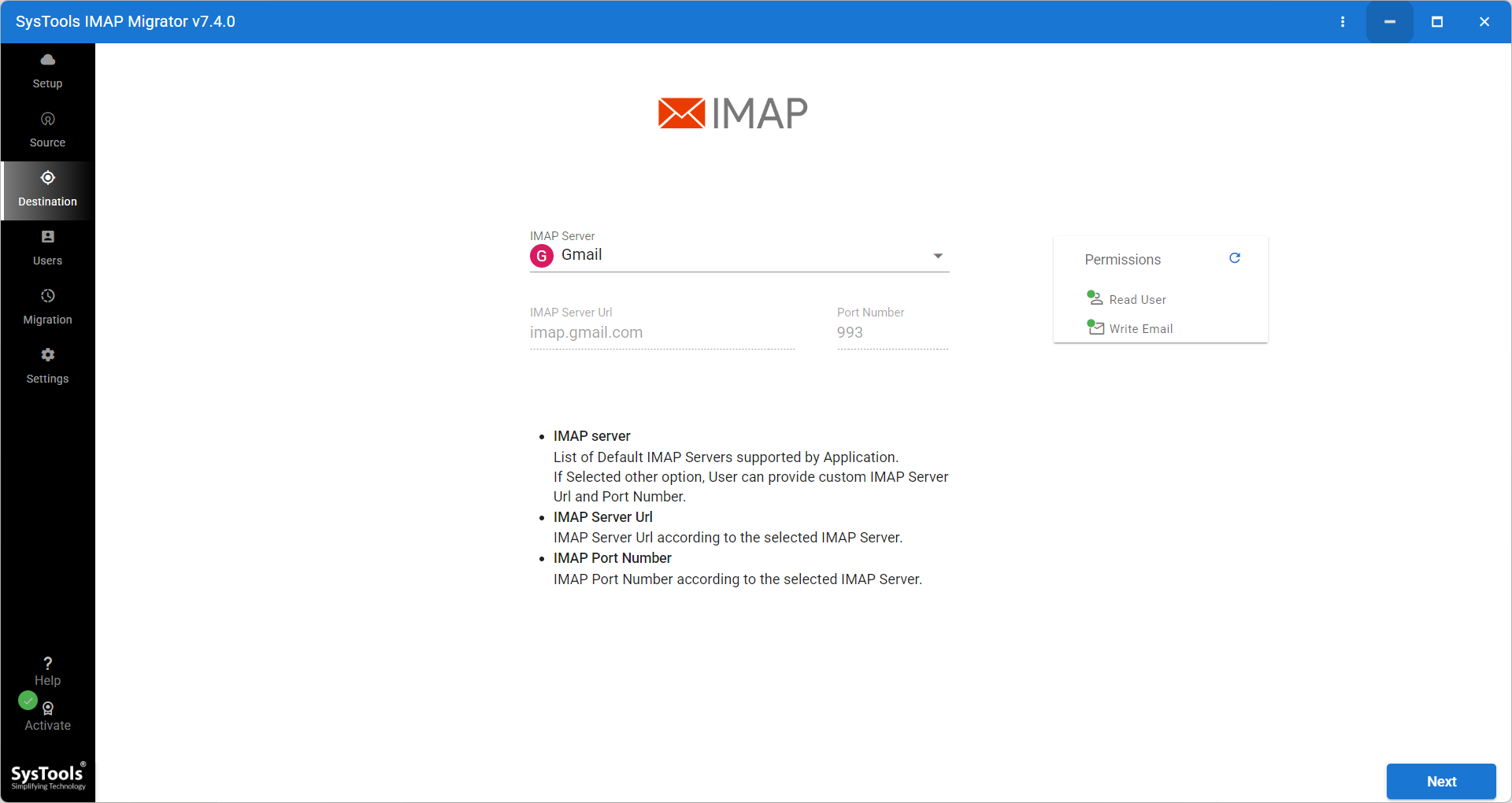Open Settings via the gear icon
Viewport: 1512px width, 803px height.
point(47,355)
